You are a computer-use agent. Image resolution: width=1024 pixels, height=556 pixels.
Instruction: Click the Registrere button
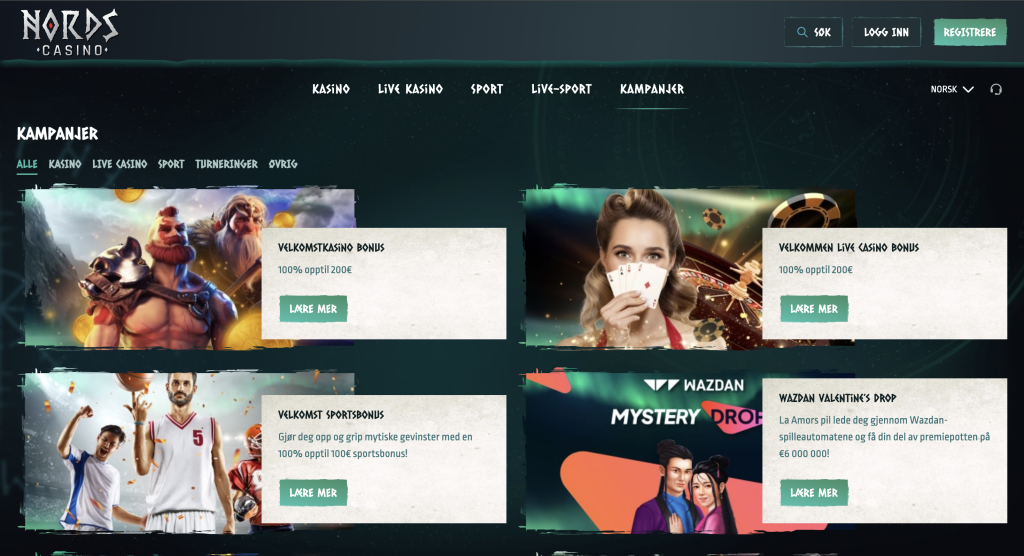pos(970,32)
